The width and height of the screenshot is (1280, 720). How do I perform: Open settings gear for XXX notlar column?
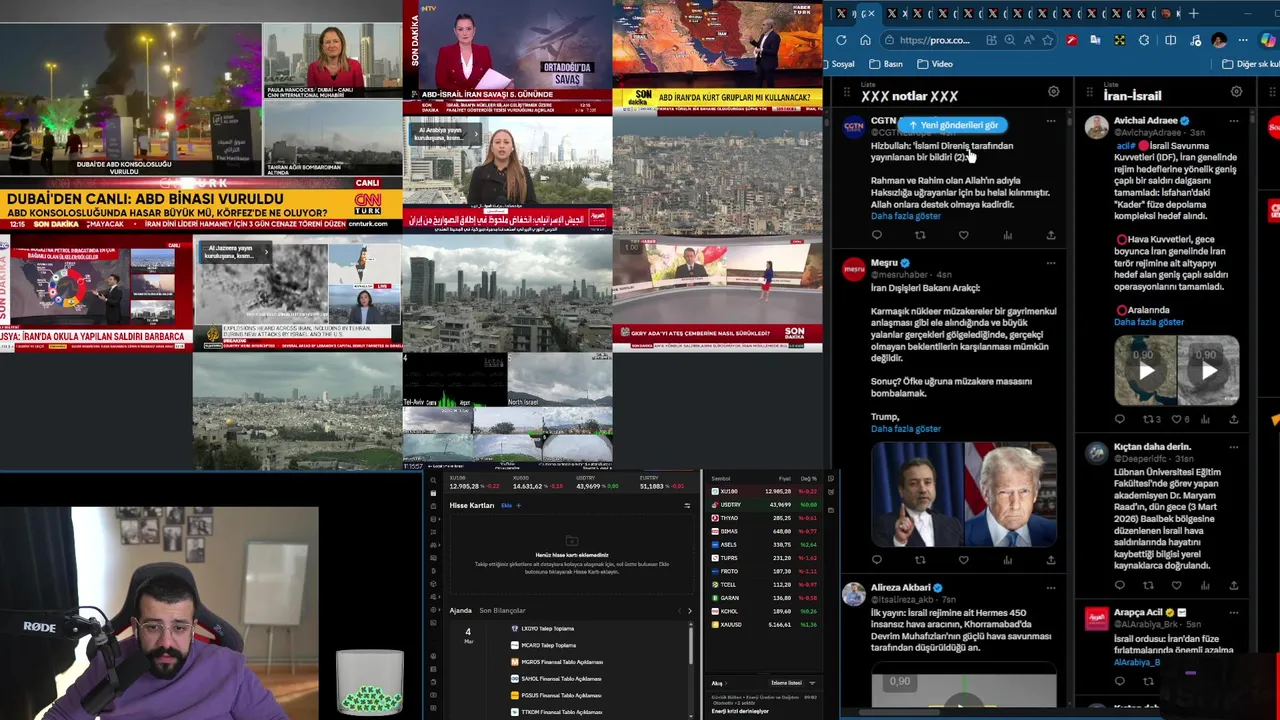point(1053,92)
